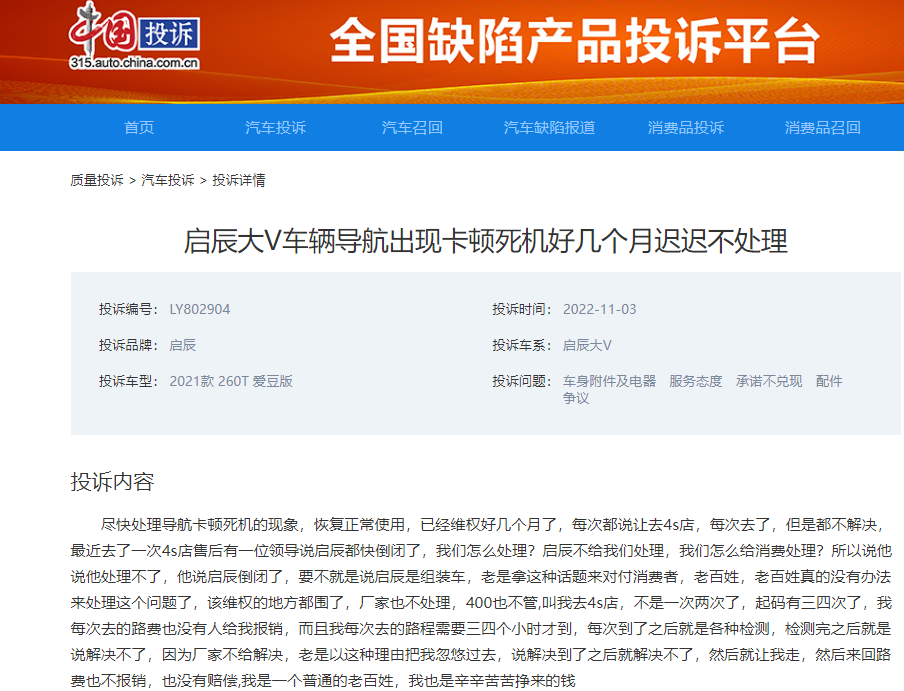Open the 汽车召回 navigation tab
The width and height of the screenshot is (904, 691).
tap(412, 127)
